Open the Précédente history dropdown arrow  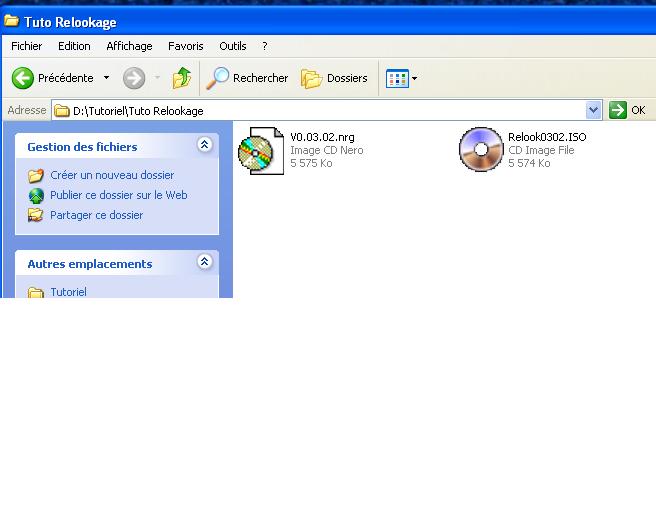pyautogui.click(x=106, y=78)
